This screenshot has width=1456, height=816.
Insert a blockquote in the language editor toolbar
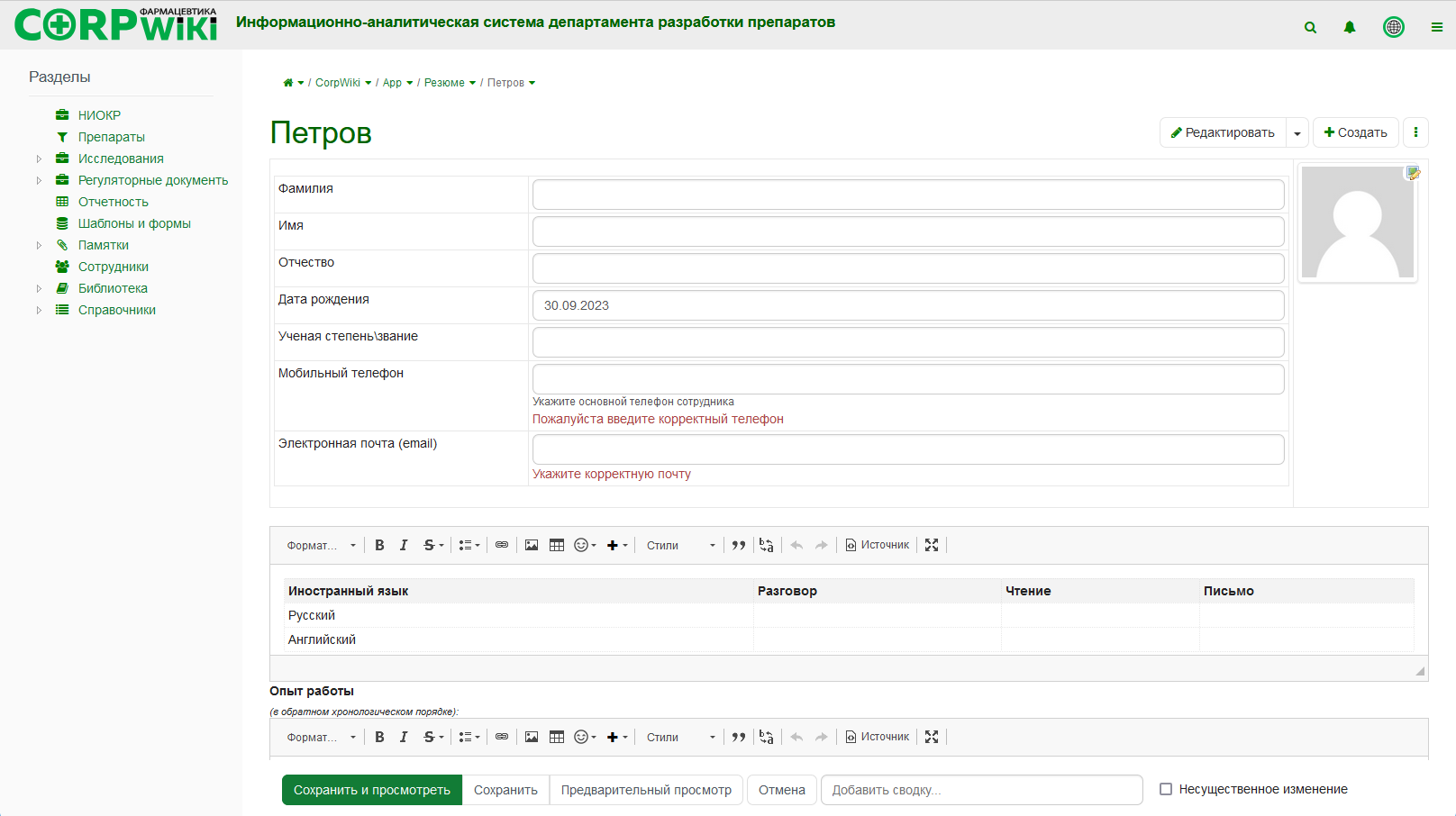click(739, 545)
